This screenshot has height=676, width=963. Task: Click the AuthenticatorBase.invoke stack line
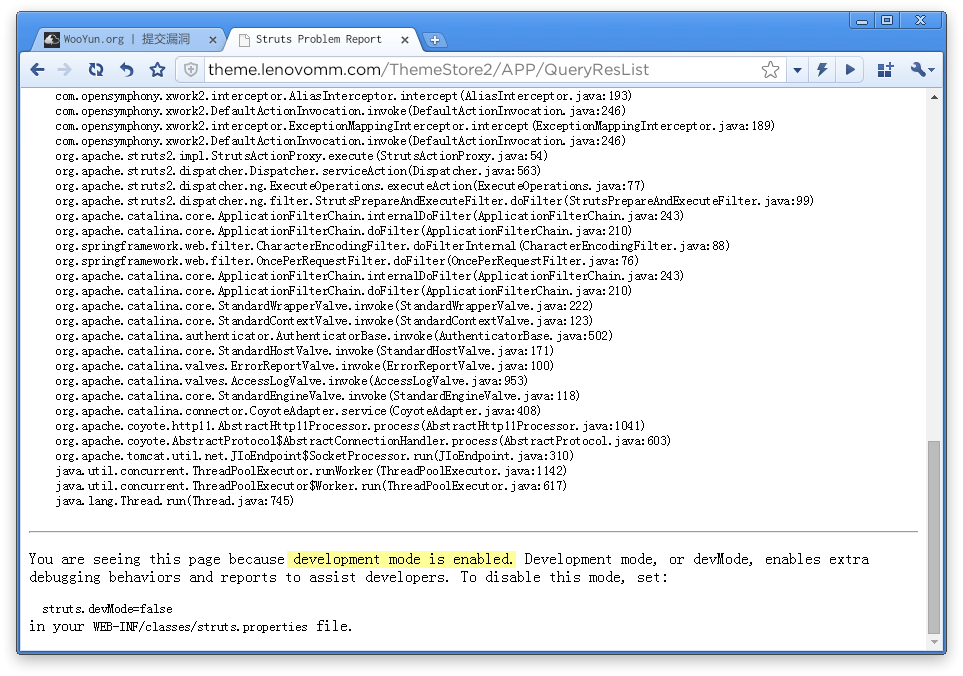[x=334, y=336]
